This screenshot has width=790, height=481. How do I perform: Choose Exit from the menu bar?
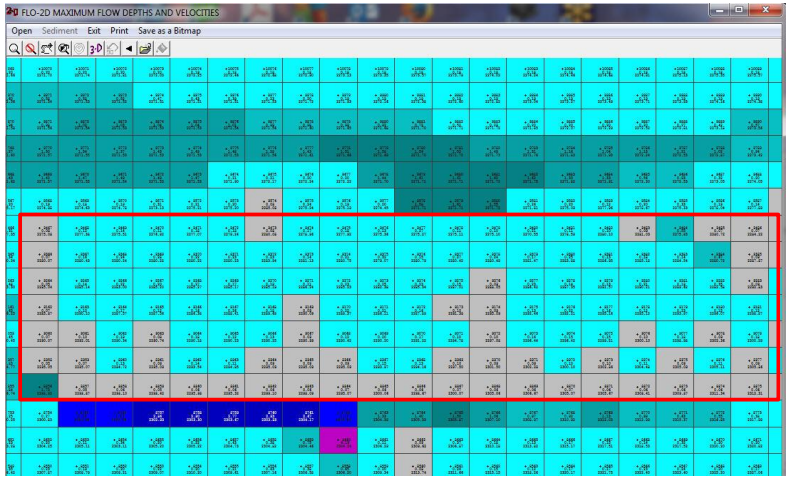pyautogui.click(x=93, y=31)
